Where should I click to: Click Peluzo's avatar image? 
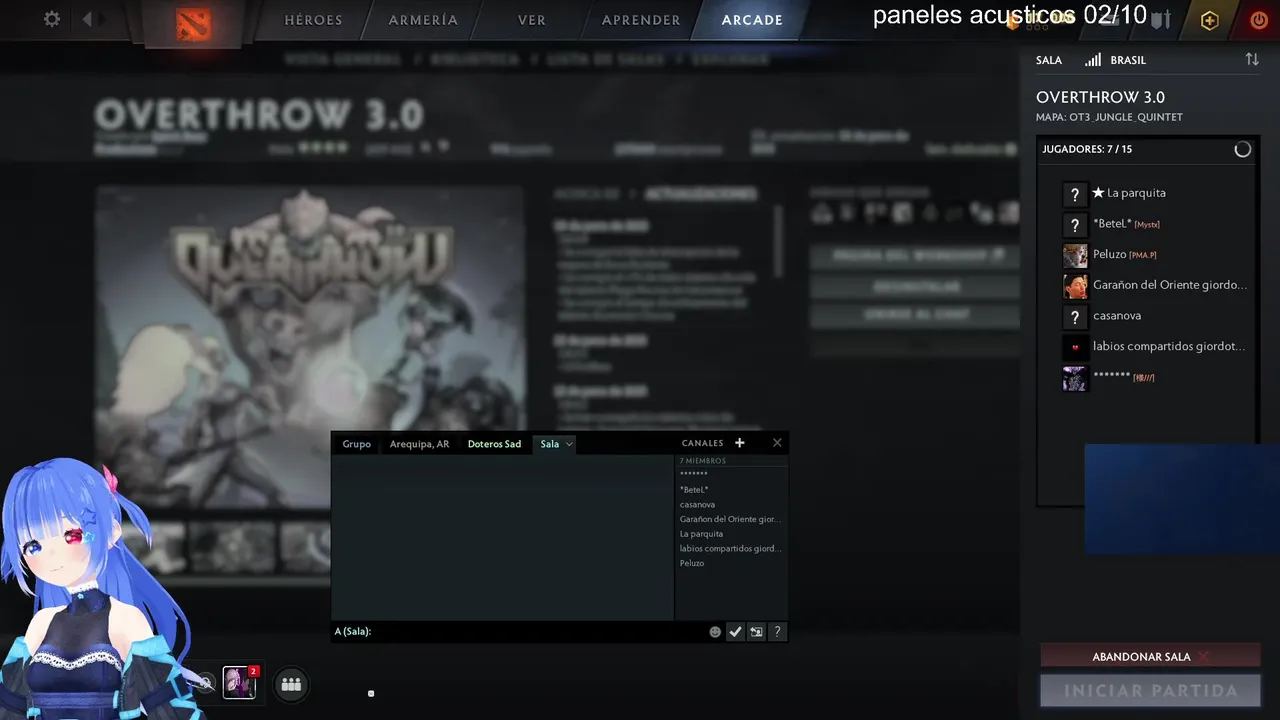(x=1075, y=255)
